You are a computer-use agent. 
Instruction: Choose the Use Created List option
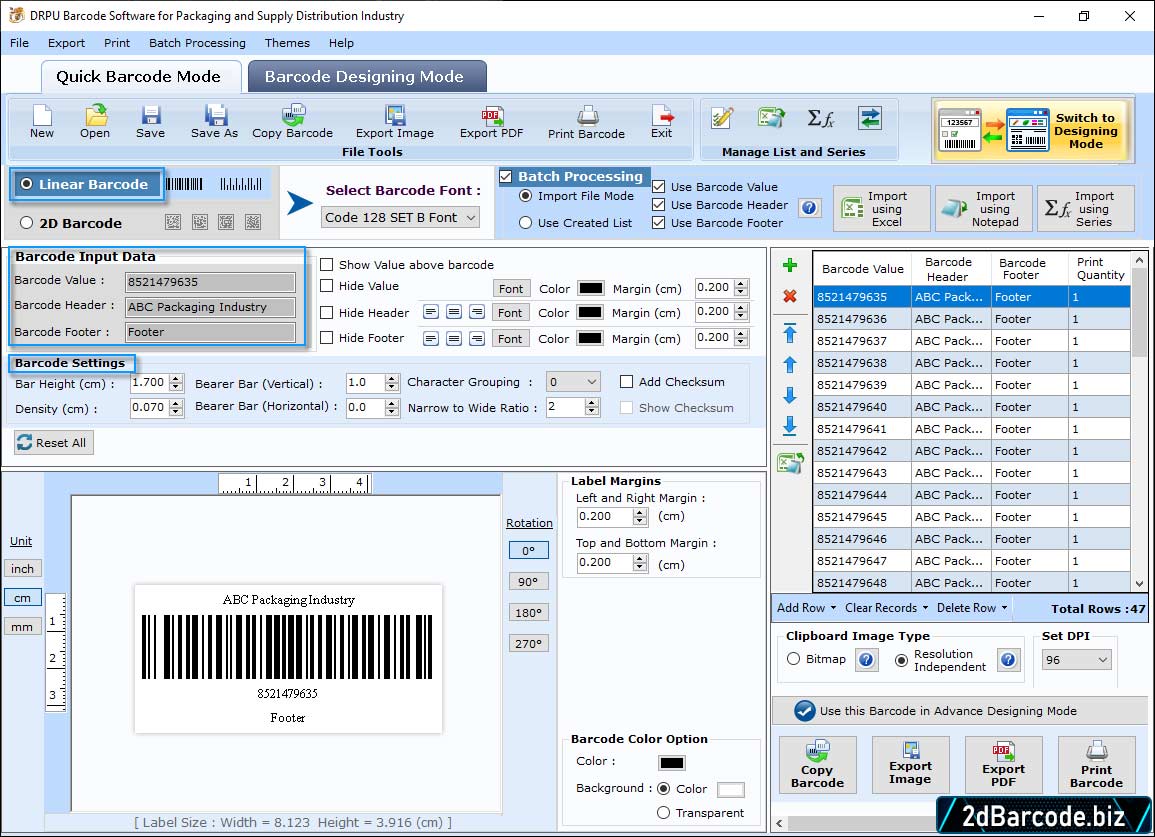point(525,223)
